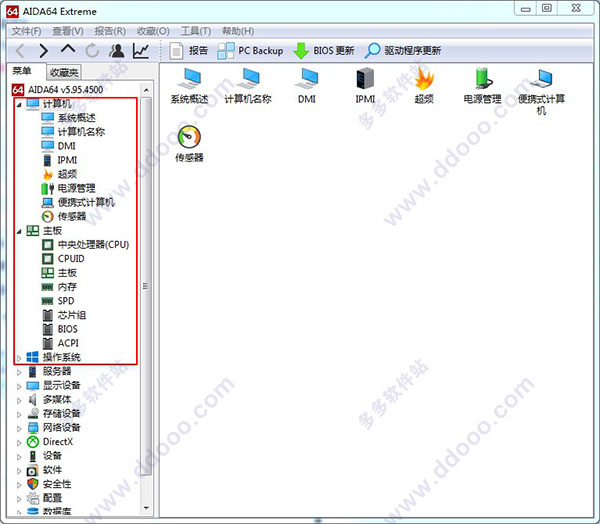Viewport: 600px width, 524px height.
Task: Open the 报告(R) menu
Action: point(110,31)
